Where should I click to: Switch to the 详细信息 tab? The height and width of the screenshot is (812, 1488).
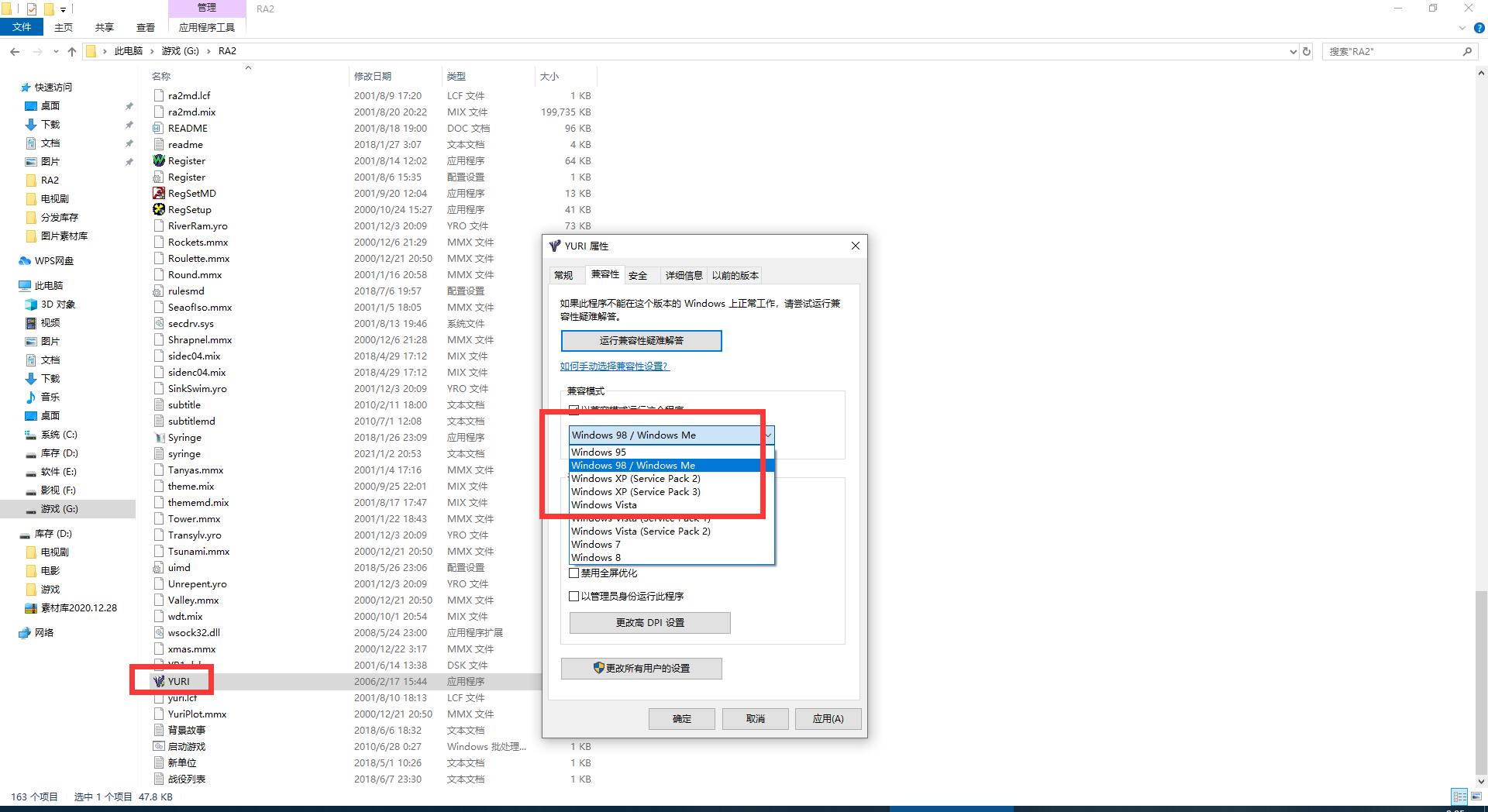[x=684, y=274]
